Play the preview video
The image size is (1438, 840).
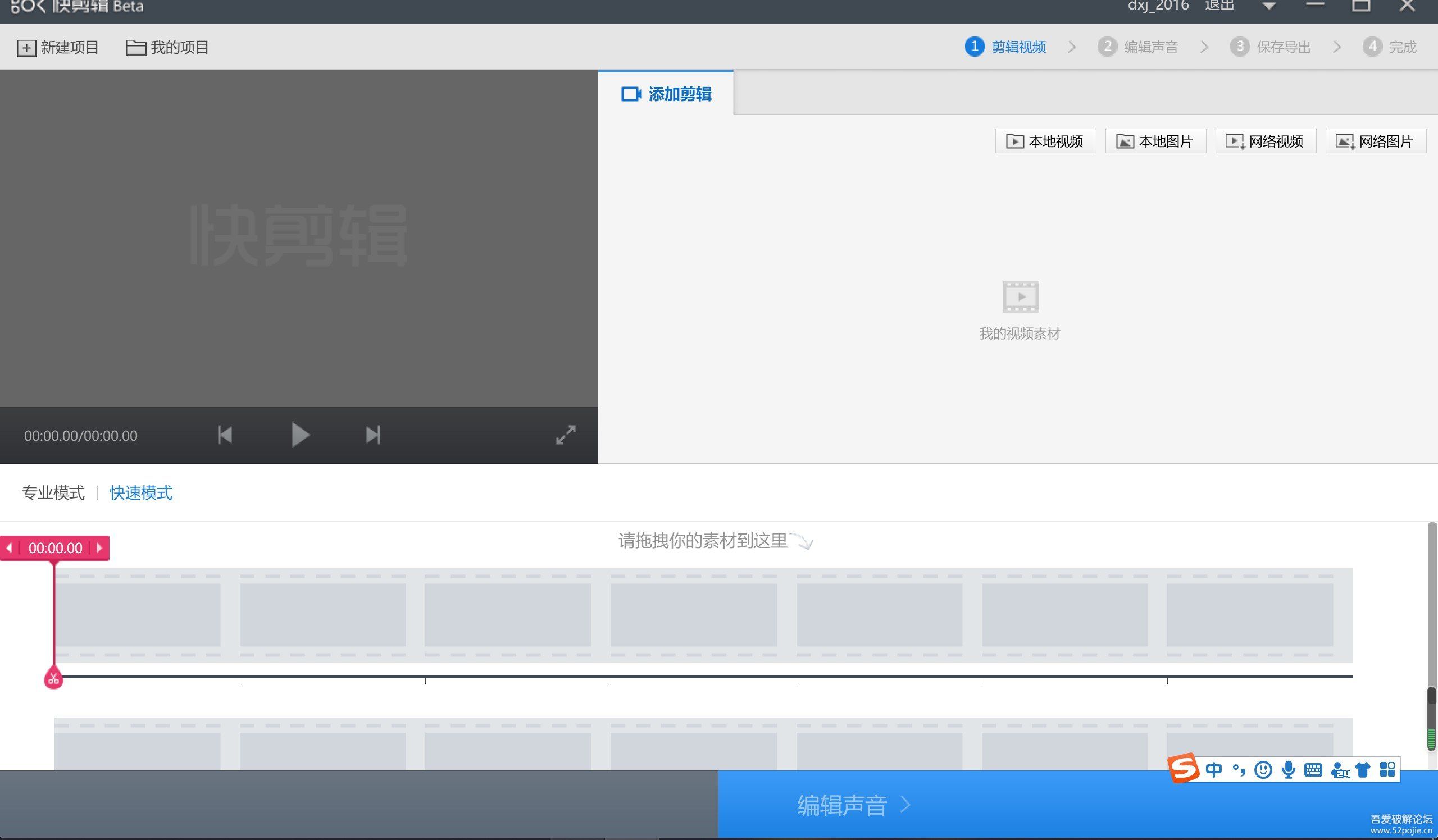tap(300, 435)
